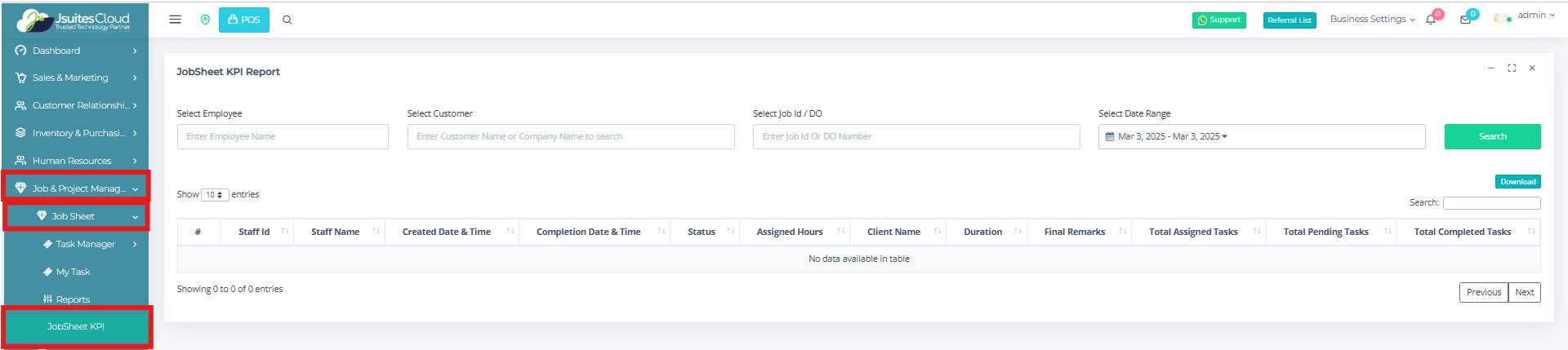Click the Enter Employee Name field
This screenshot has width=1568, height=350.
click(283, 136)
